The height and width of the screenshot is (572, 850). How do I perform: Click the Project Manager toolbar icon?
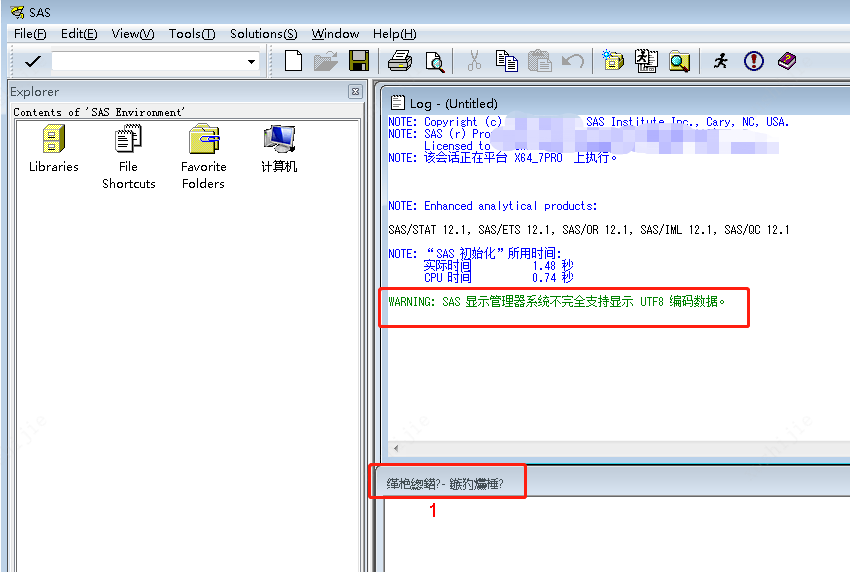[x=646, y=61]
